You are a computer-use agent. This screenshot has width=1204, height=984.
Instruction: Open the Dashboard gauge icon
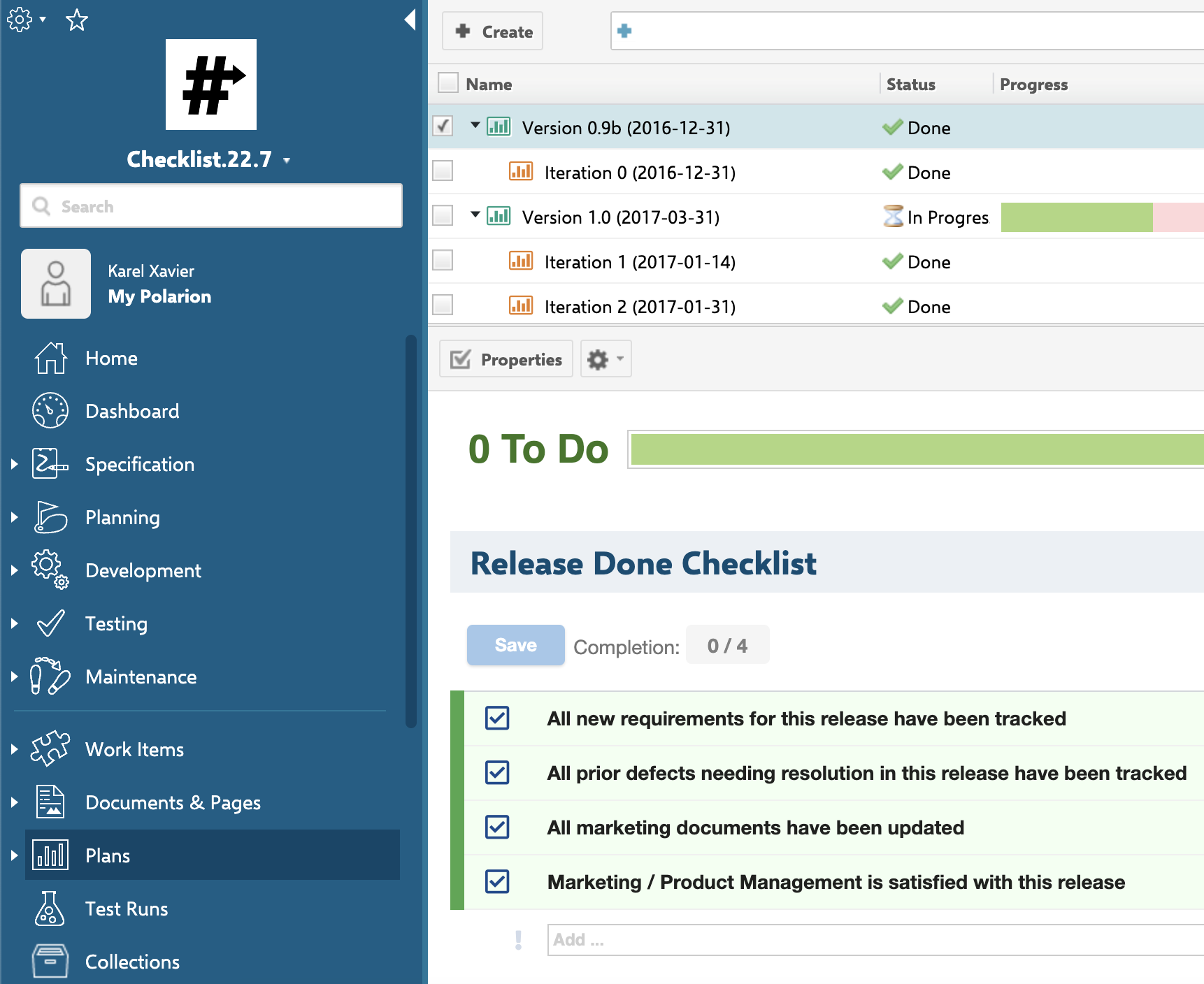[x=50, y=411]
